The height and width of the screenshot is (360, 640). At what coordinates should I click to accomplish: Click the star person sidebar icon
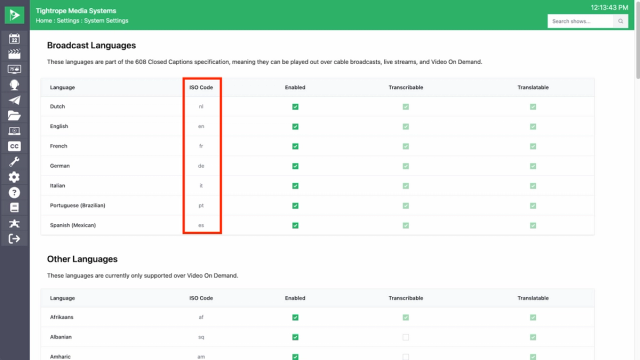click(14, 223)
